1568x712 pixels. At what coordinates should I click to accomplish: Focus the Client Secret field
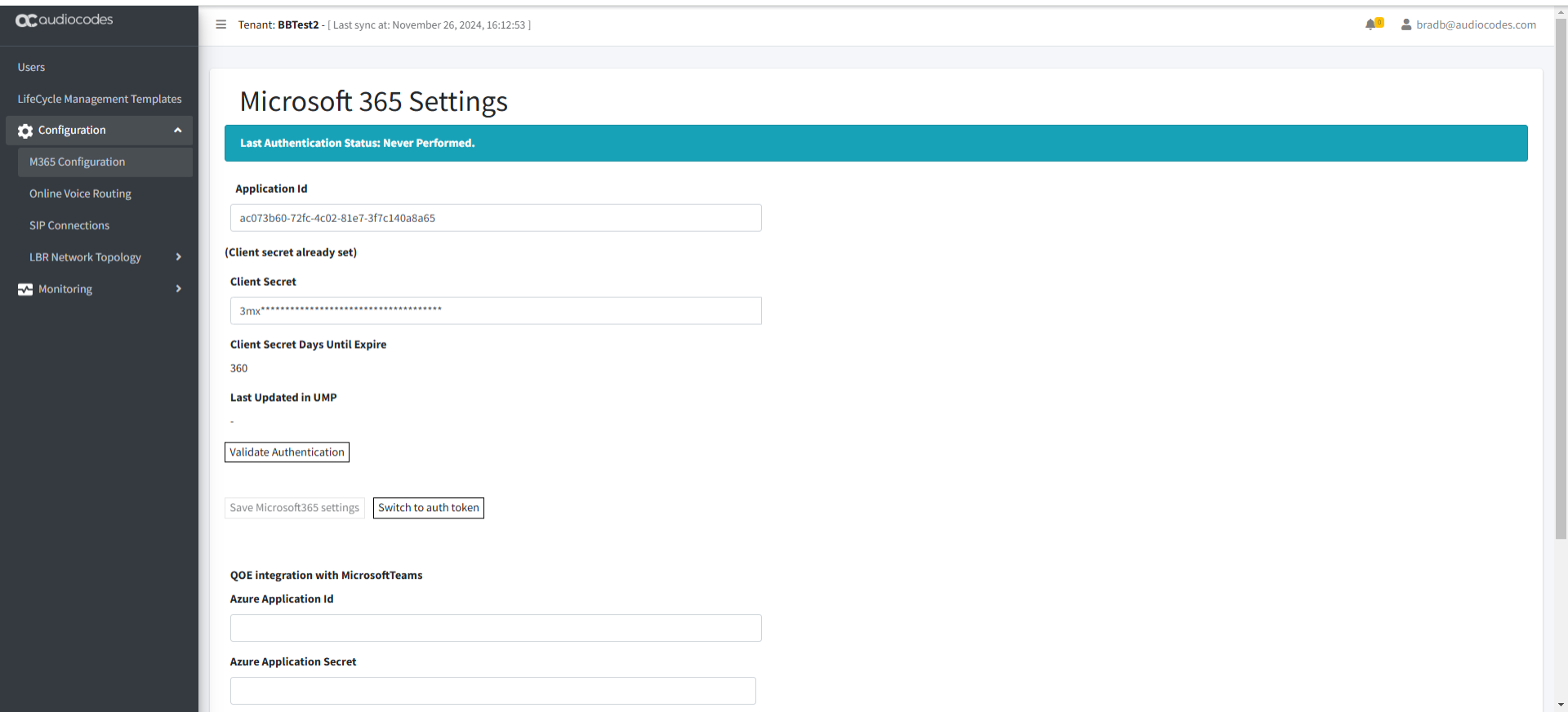coord(496,310)
